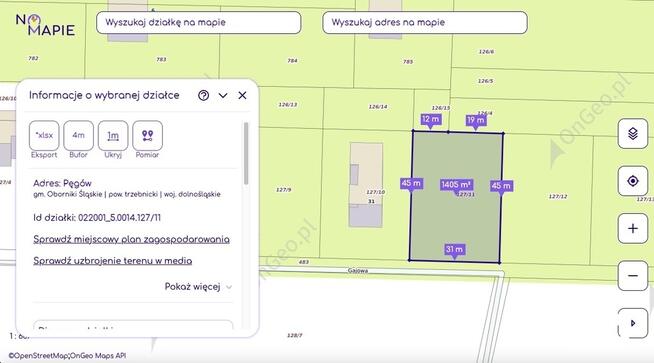The height and width of the screenshot is (363, 654).
Task: Select parcel 784 on the map
Action: [292, 61]
